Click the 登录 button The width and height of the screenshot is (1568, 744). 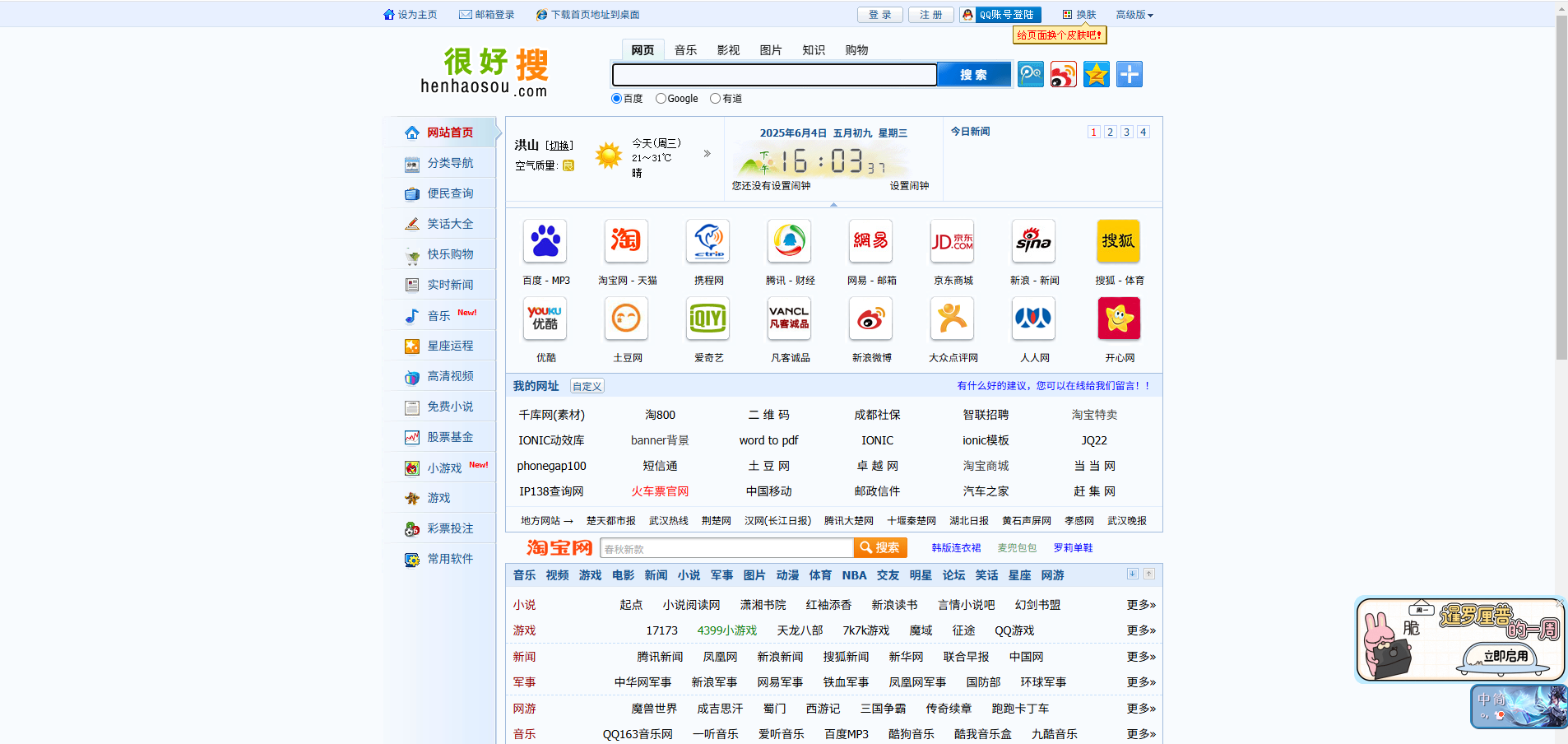click(880, 15)
